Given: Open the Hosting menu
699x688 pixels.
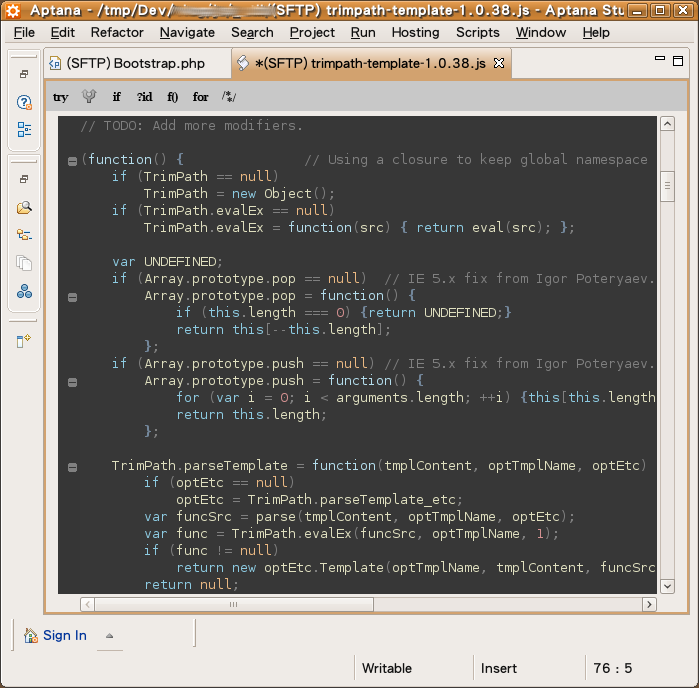Looking at the screenshot, I should pos(415,33).
